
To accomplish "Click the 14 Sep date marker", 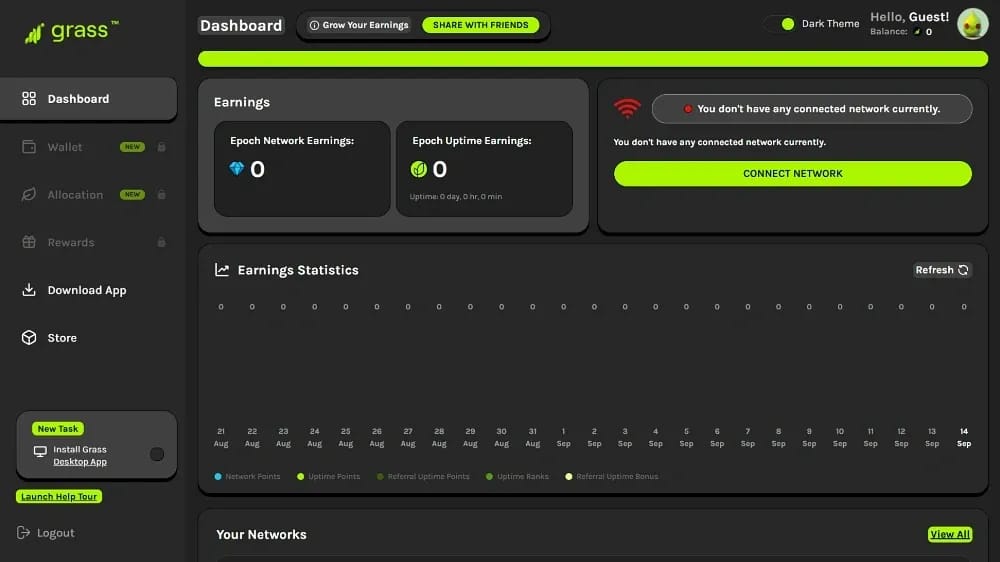I will [964, 438].
